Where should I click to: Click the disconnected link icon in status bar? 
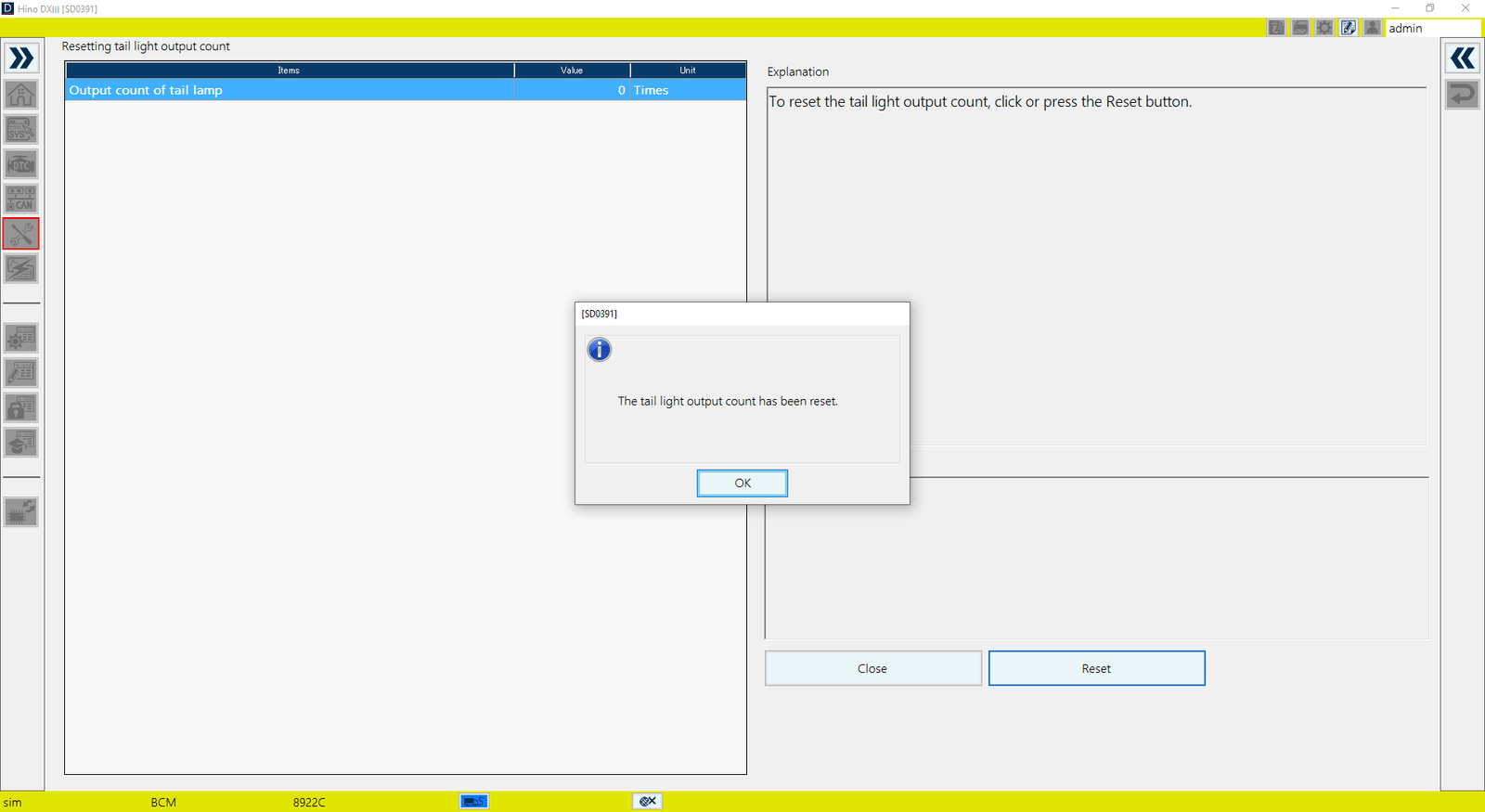coord(648,801)
